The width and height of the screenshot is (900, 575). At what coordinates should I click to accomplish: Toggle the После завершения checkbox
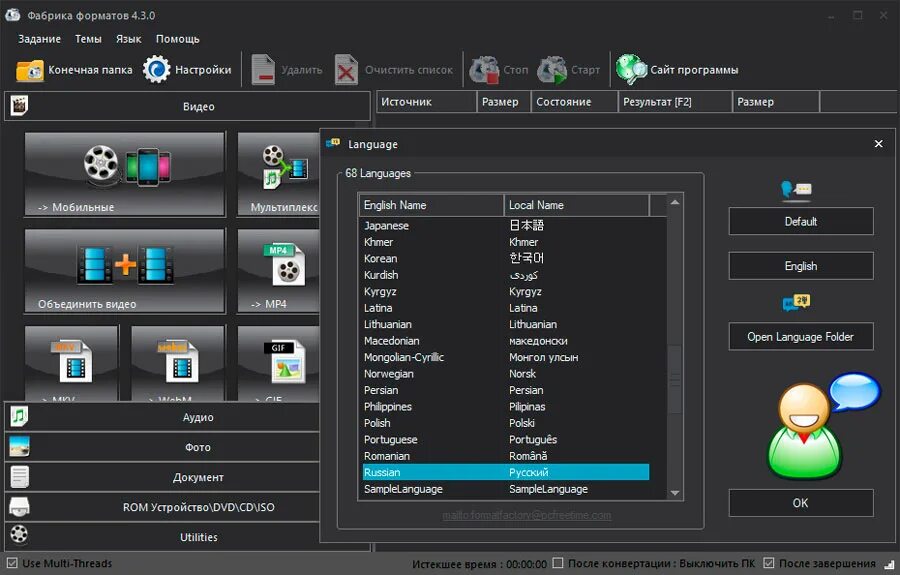(x=769, y=563)
